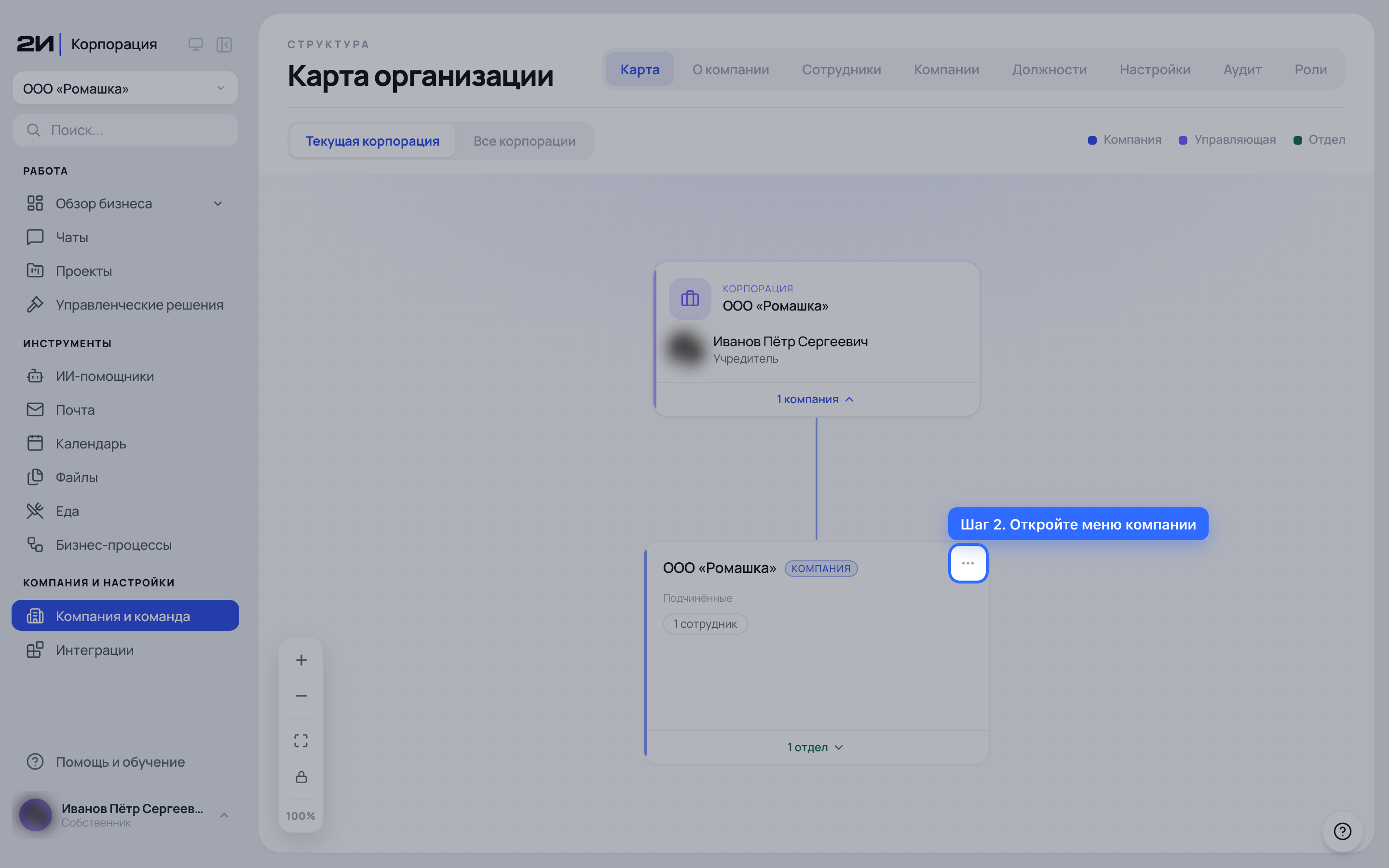Switch to the О компании tab
Screen dimensions: 1389x868
[x=731, y=69]
